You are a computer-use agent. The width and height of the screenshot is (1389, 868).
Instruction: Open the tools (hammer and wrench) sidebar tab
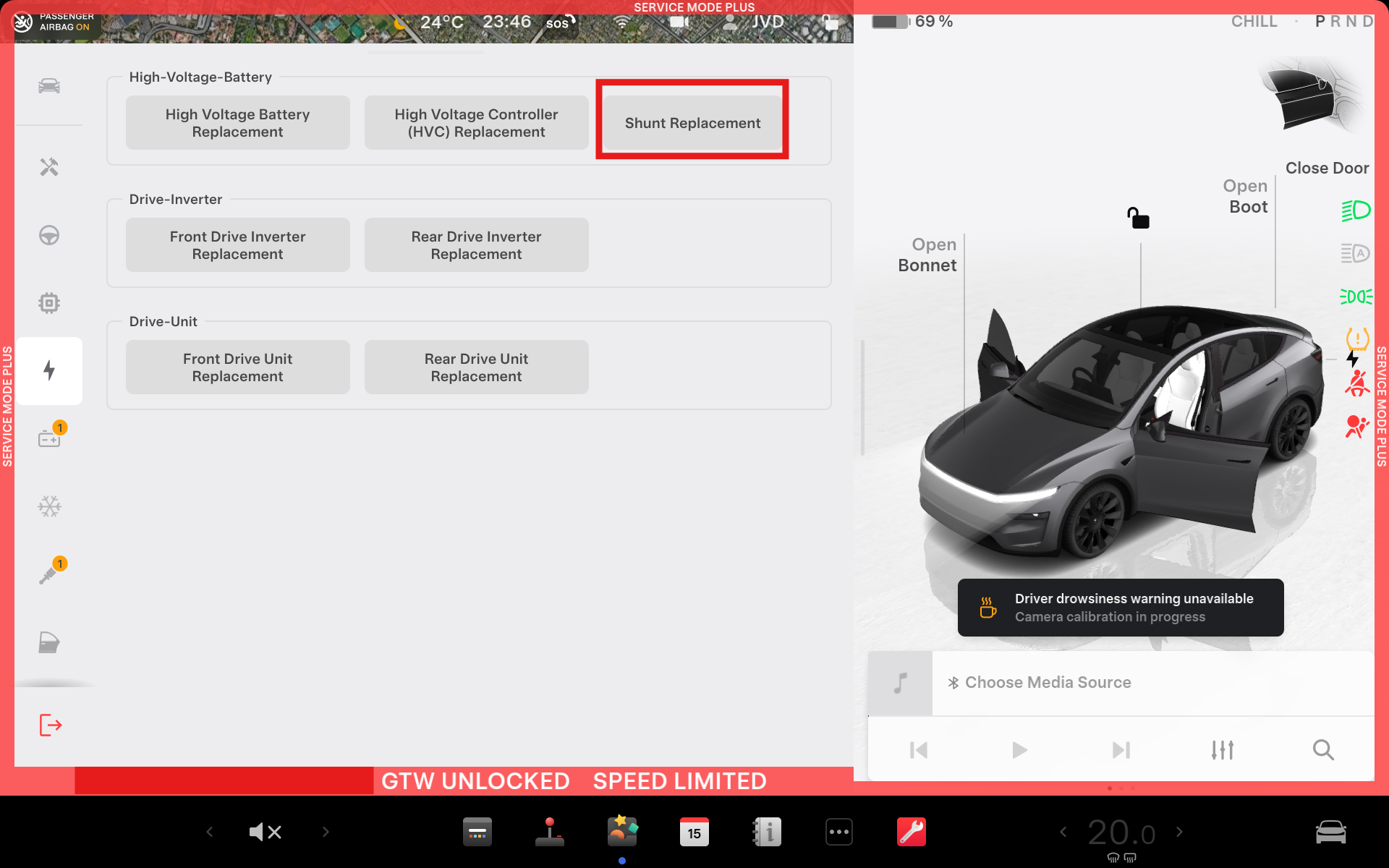click(49, 167)
